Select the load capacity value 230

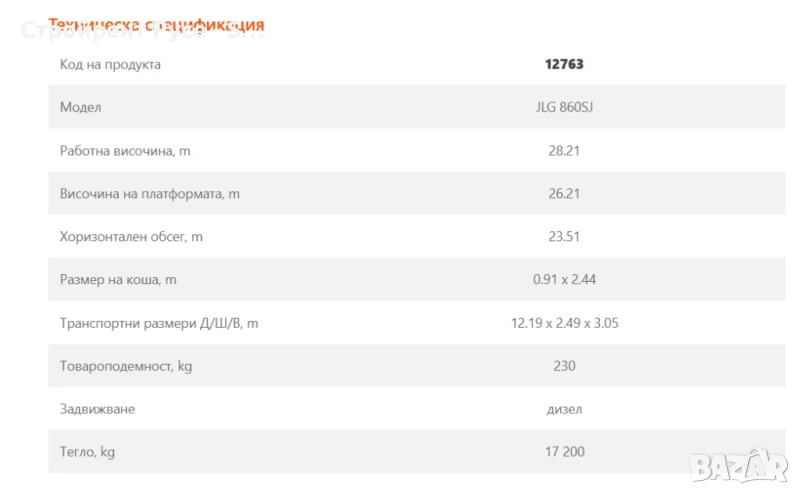[x=564, y=366]
